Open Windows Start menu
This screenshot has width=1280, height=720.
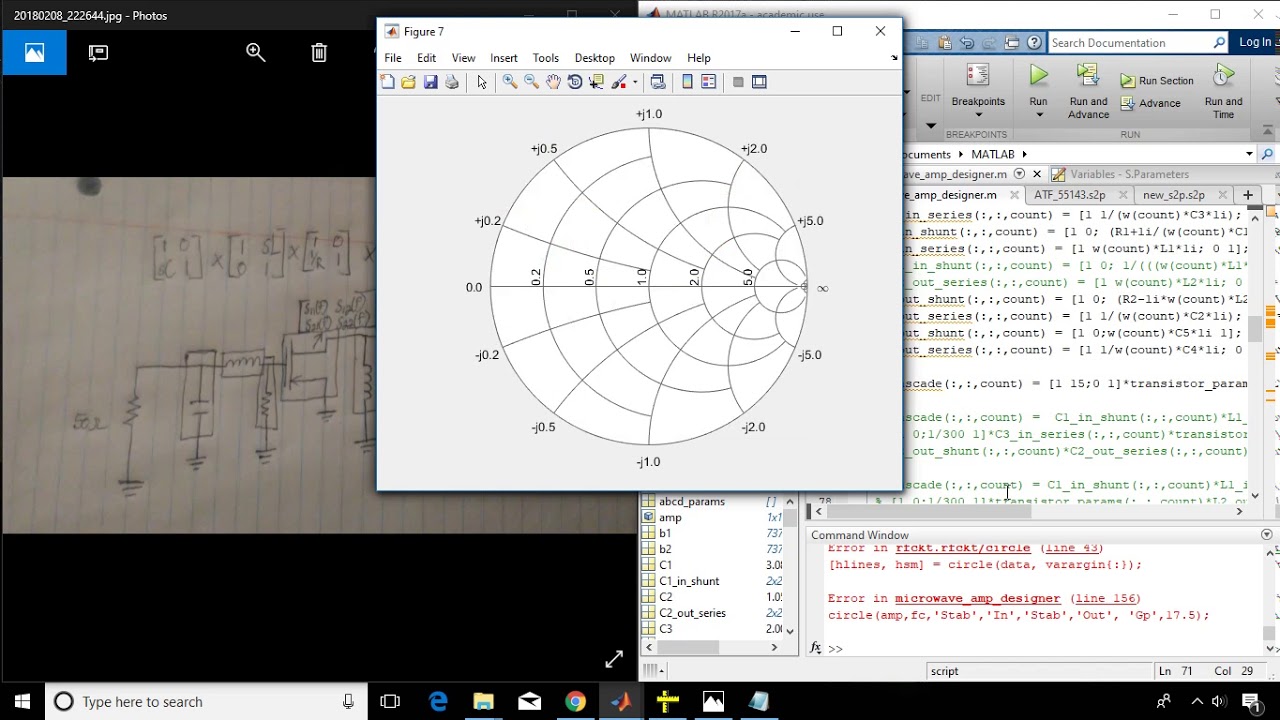point(23,702)
